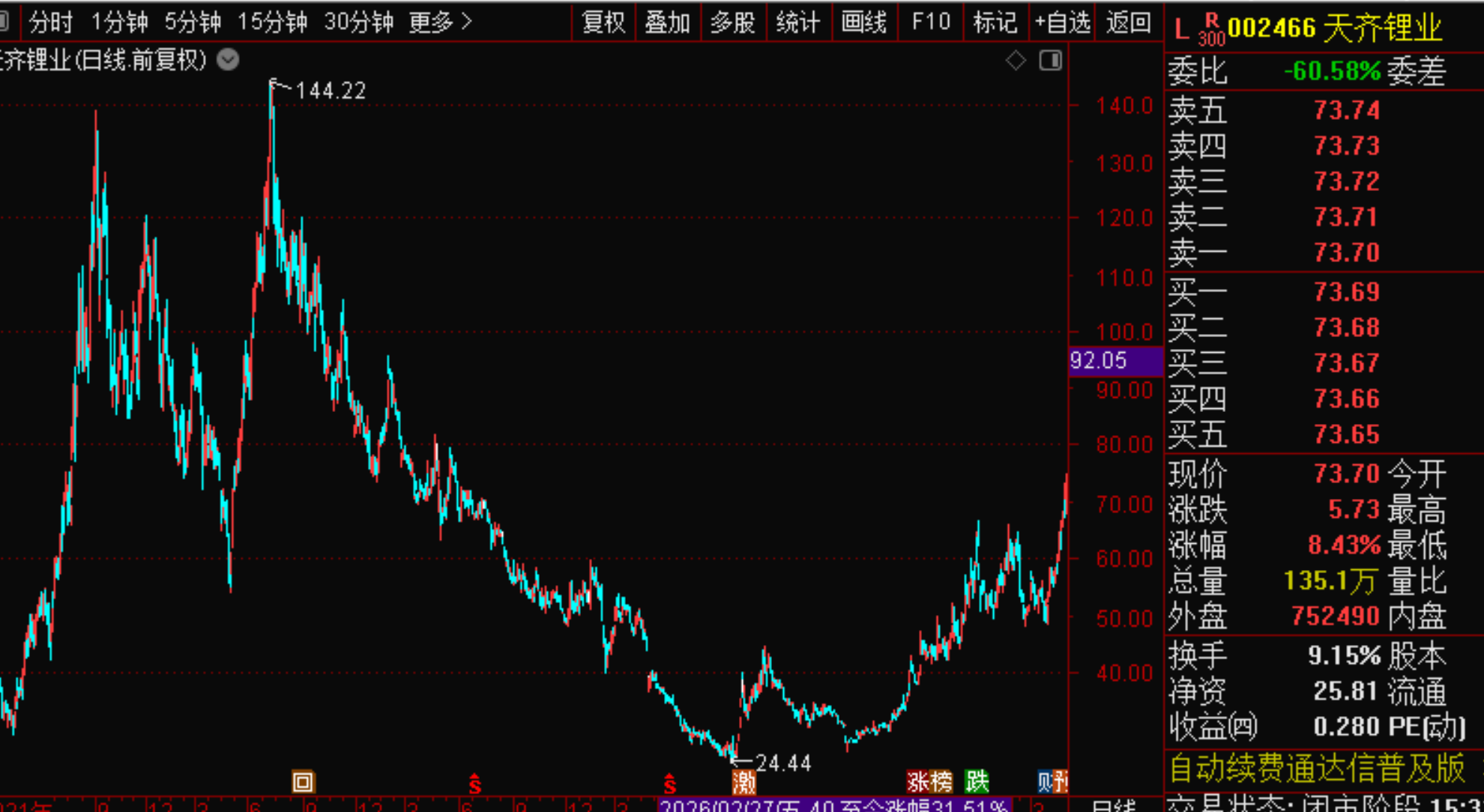Click the green 跌 marker icon
The image size is (1484, 812).
pos(977,782)
